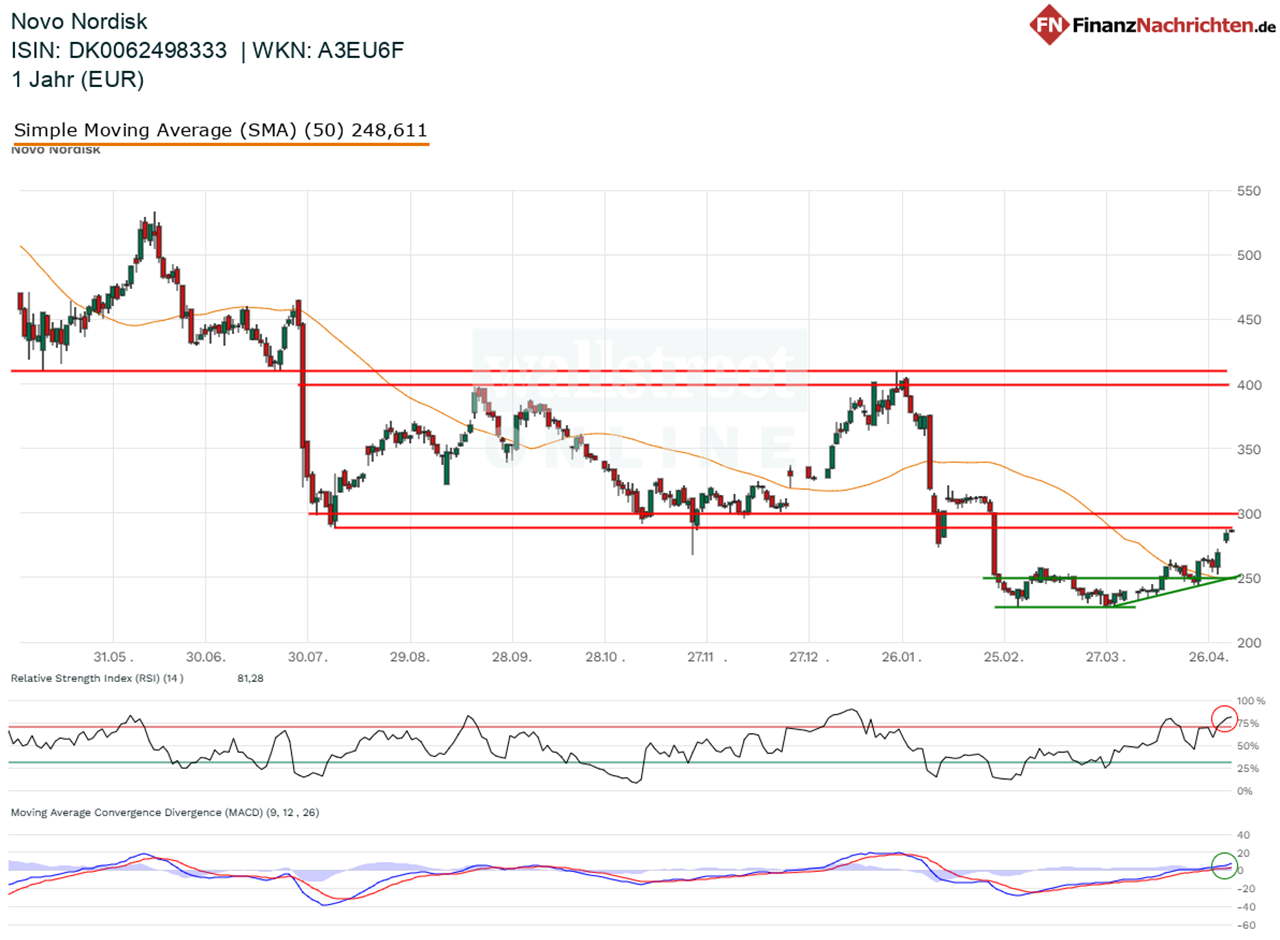Click the 27.12. date label
The image size is (1280, 940).
click(x=809, y=657)
